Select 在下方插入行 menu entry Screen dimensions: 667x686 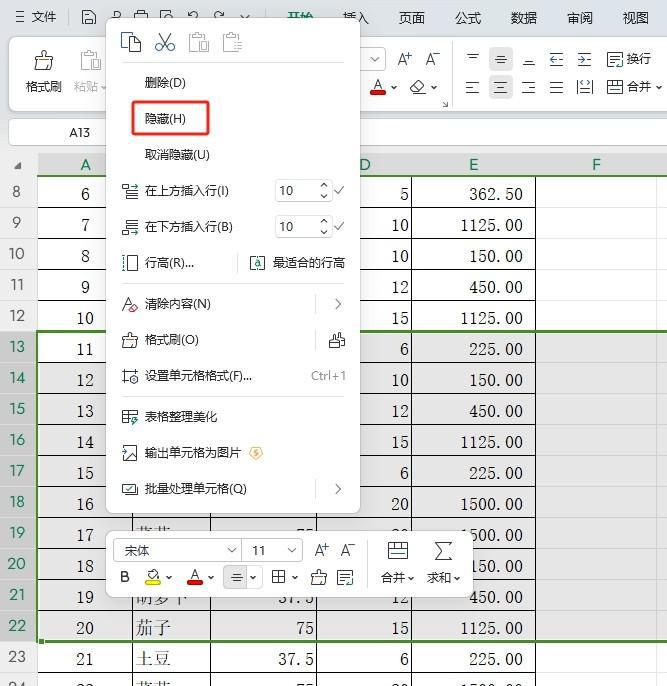pos(189,227)
